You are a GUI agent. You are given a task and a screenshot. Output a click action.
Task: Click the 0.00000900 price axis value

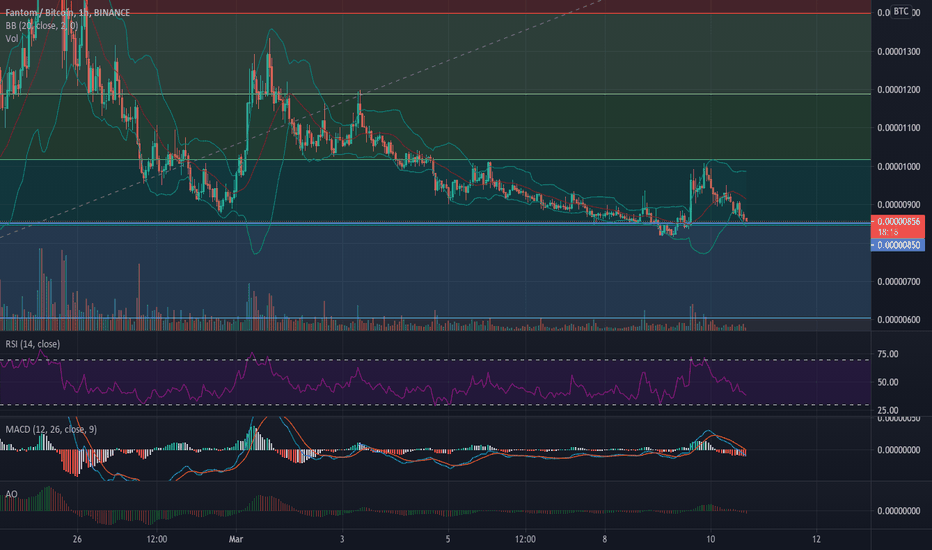(899, 205)
